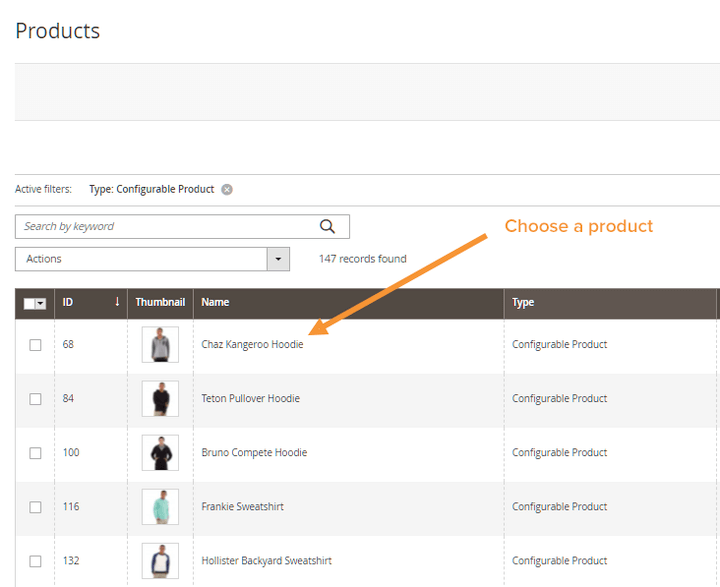
Task: Click the Hollister Backyard Sweatshirt thumbnail
Action: click(160, 561)
